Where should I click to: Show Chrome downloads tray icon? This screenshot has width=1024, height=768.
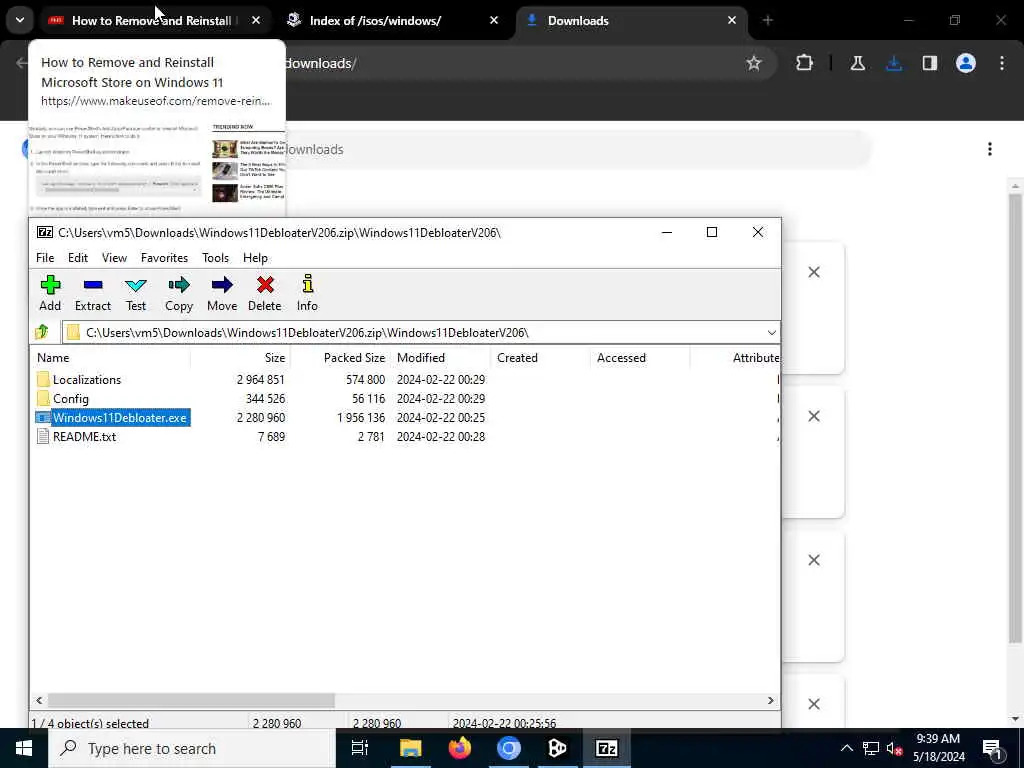[894, 63]
